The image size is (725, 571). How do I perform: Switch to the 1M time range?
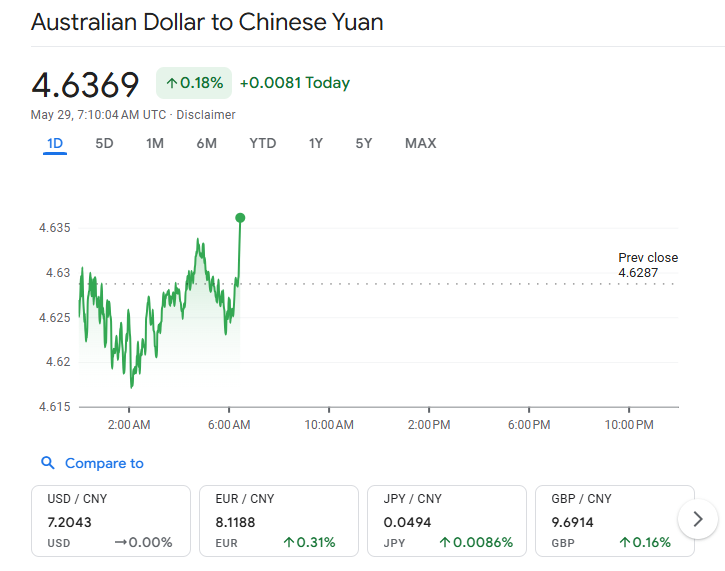(x=155, y=143)
